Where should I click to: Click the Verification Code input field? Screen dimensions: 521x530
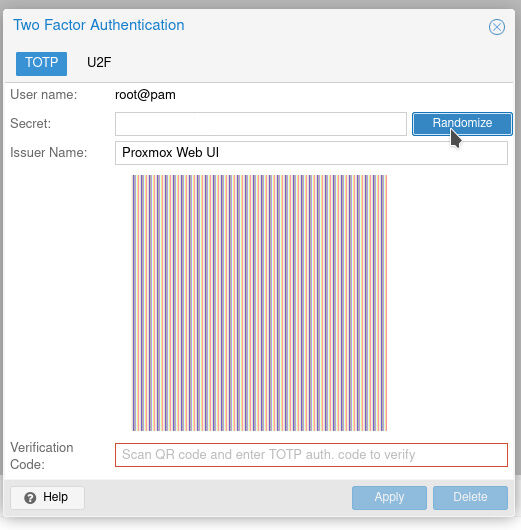[x=311, y=455]
